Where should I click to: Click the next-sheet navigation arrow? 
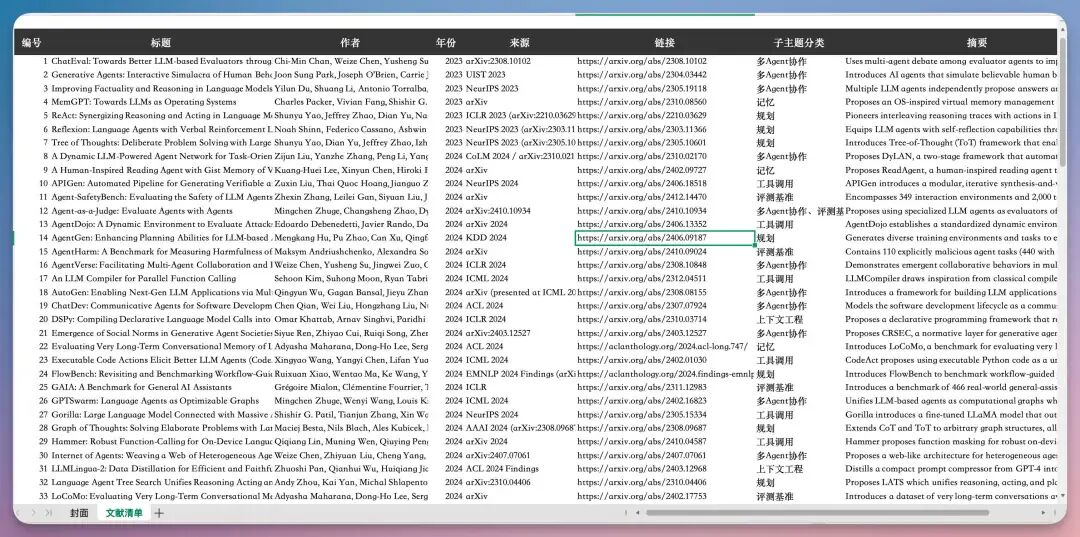click(33, 513)
